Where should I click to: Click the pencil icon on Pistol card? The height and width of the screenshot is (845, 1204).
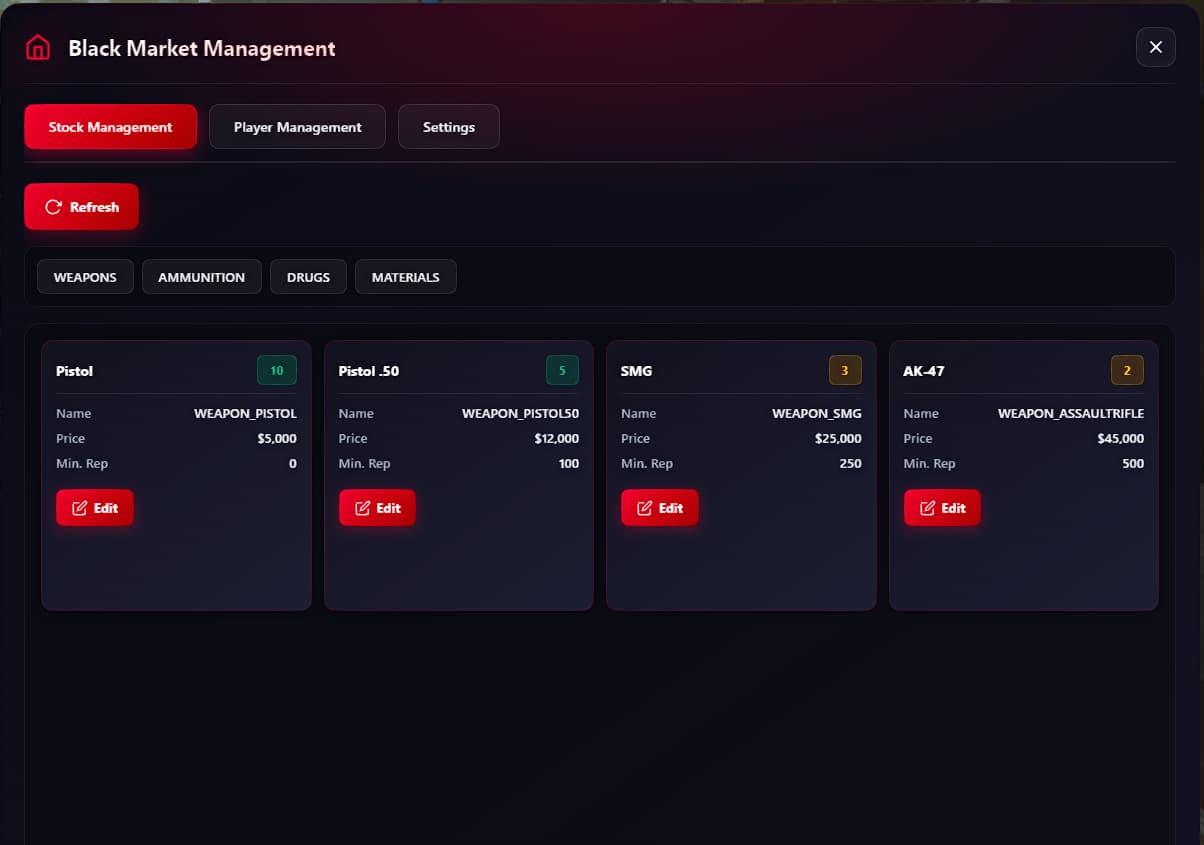point(80,508)
